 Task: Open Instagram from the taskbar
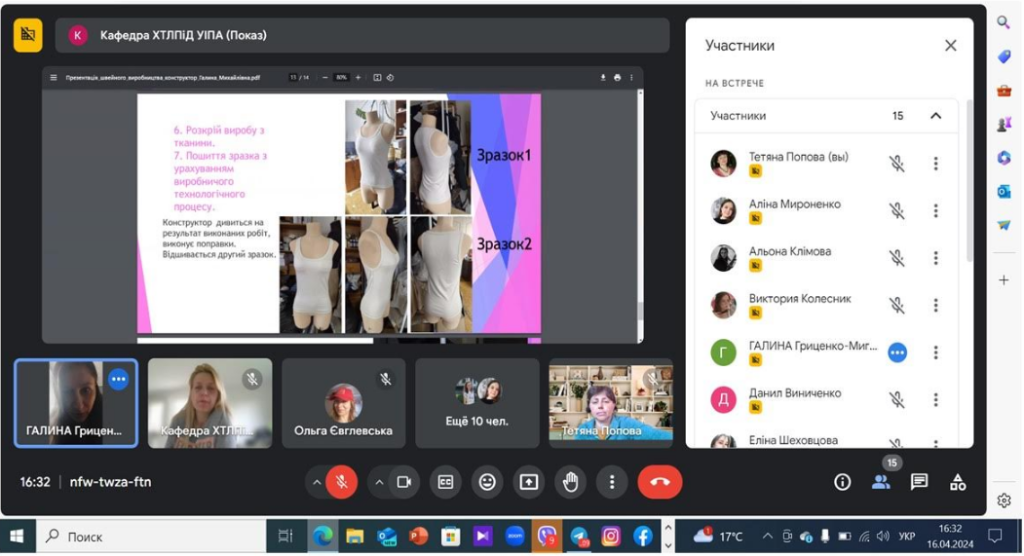click(x=611, y=536)
